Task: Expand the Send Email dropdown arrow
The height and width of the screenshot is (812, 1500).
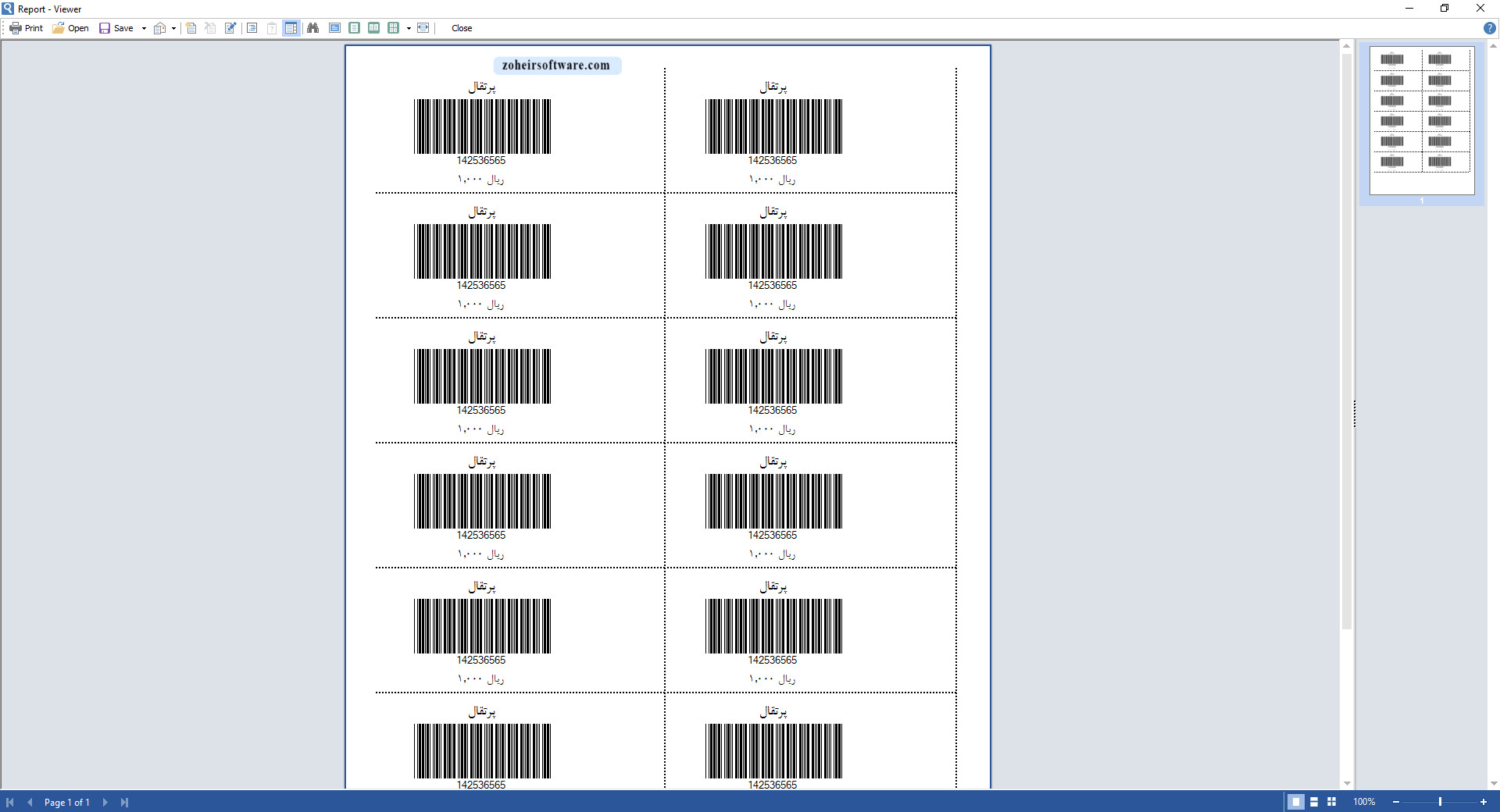Action: point(173,28)
